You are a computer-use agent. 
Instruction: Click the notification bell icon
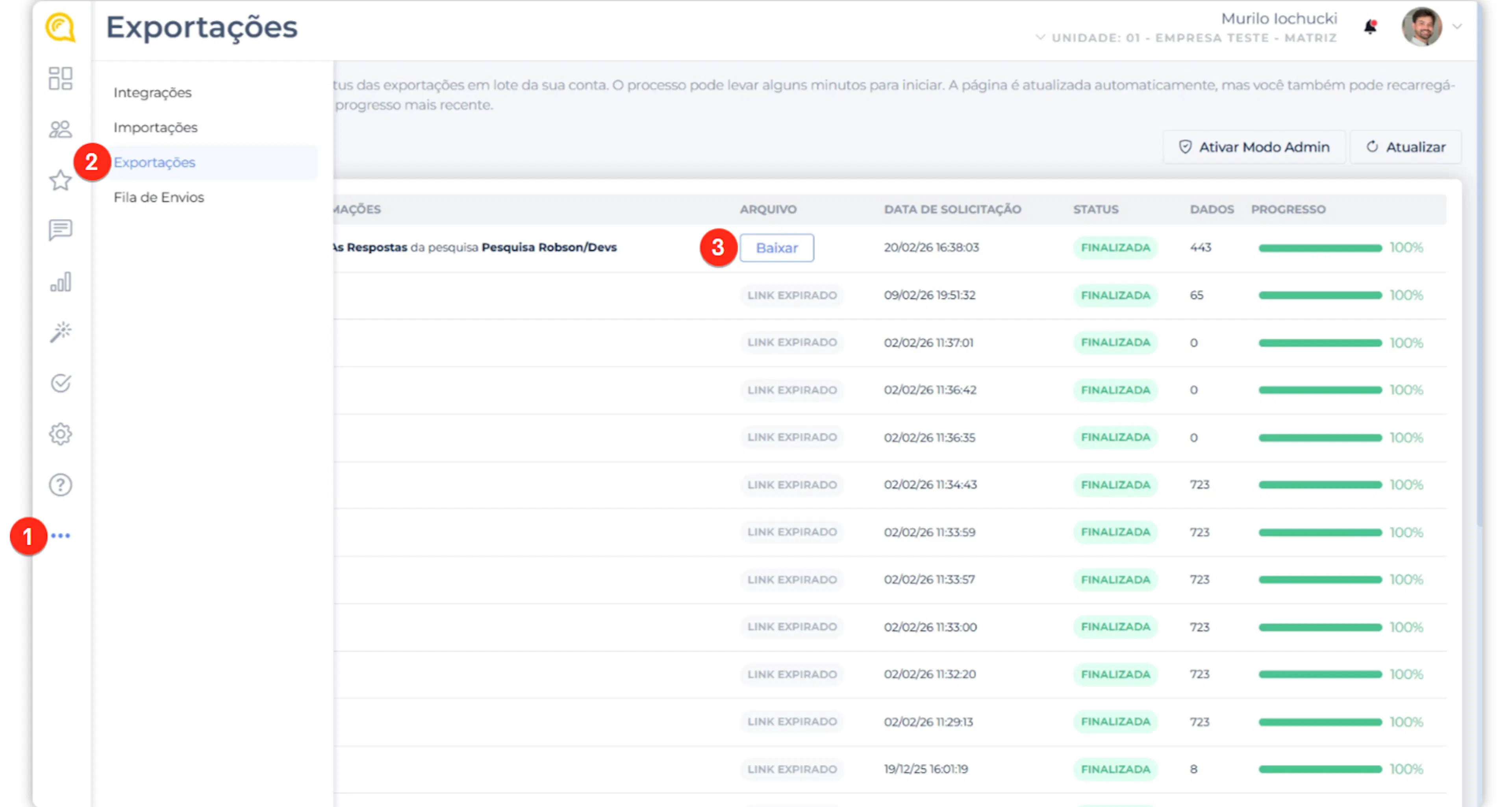1370,27
